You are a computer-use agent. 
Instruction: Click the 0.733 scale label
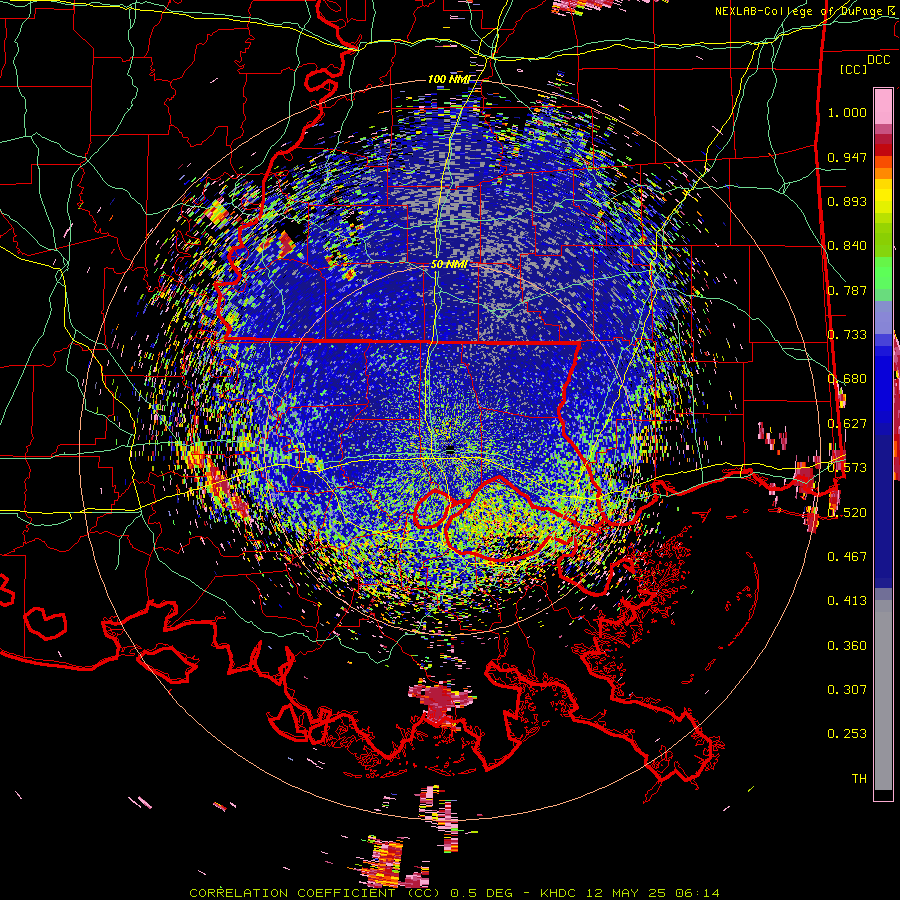[847, 335]
